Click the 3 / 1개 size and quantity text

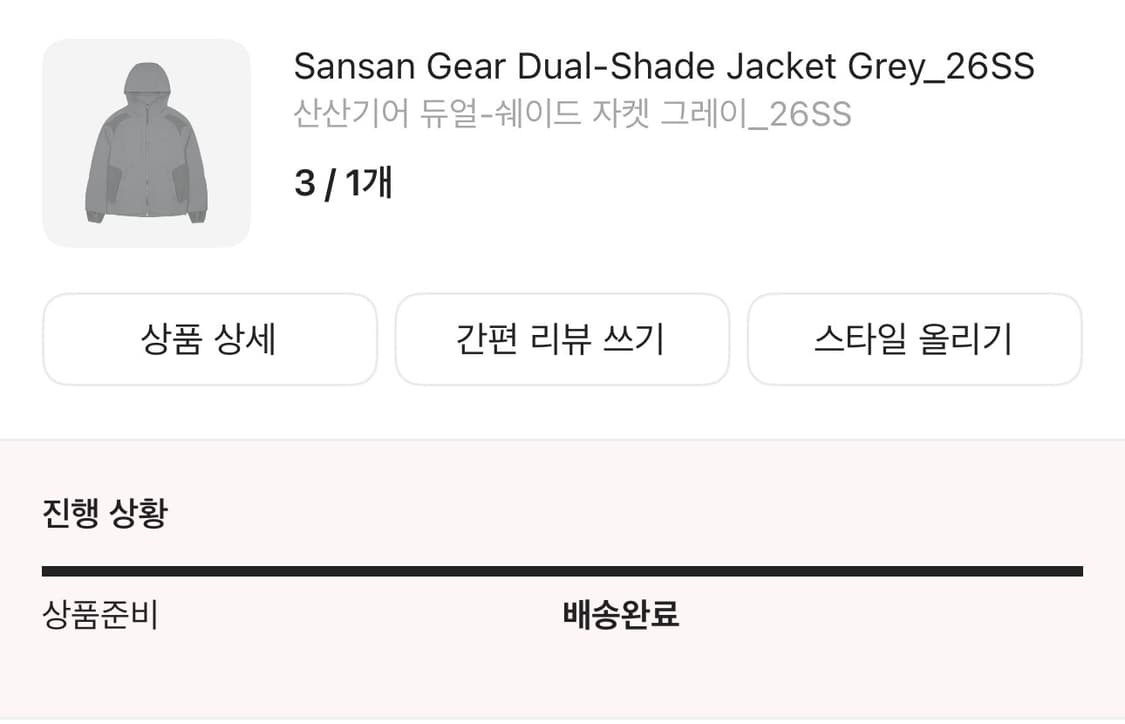pos(342,184)
